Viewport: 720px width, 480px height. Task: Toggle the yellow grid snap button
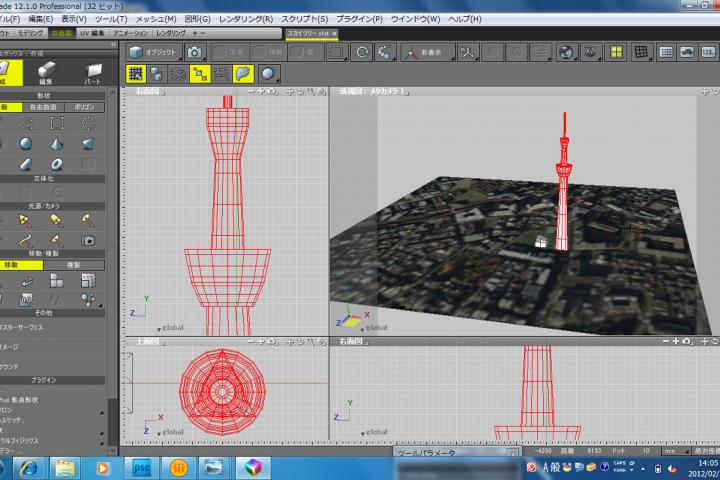pos(136,73)
